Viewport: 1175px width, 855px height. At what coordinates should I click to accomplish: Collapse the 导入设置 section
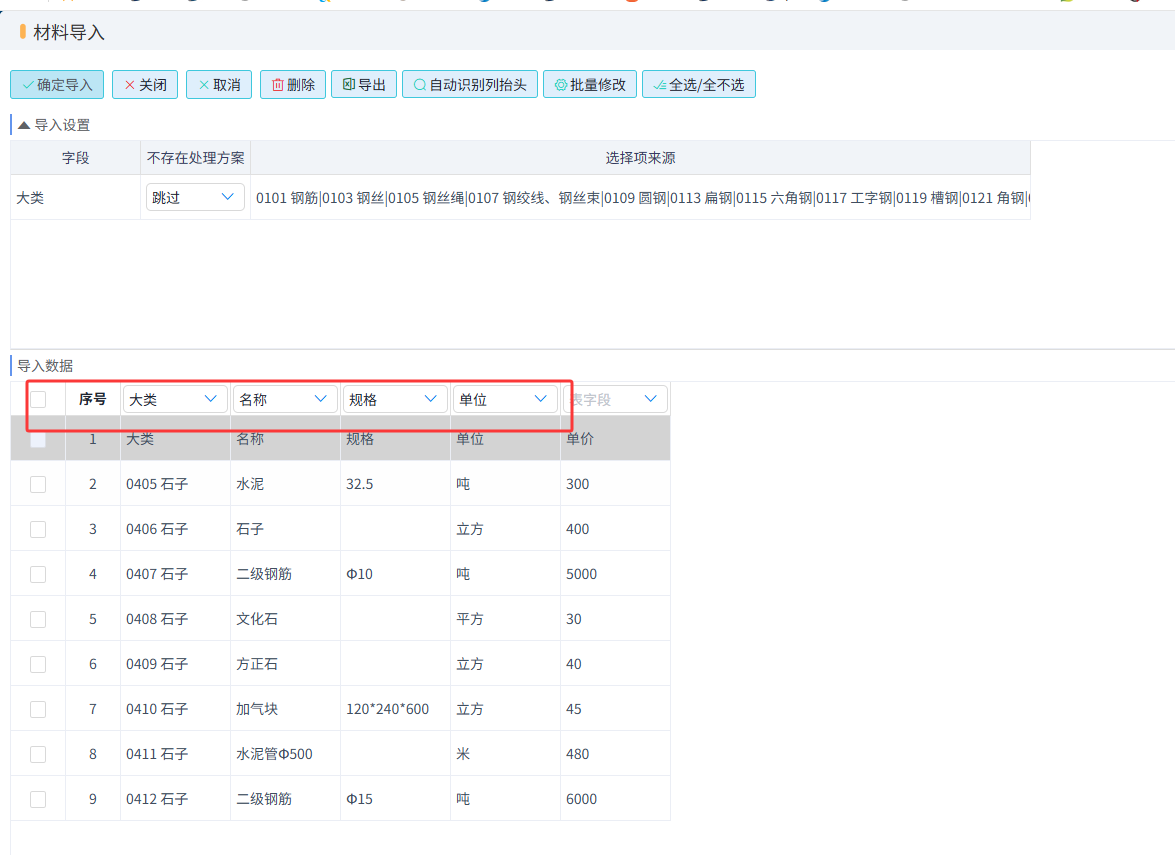pos(24,125)
